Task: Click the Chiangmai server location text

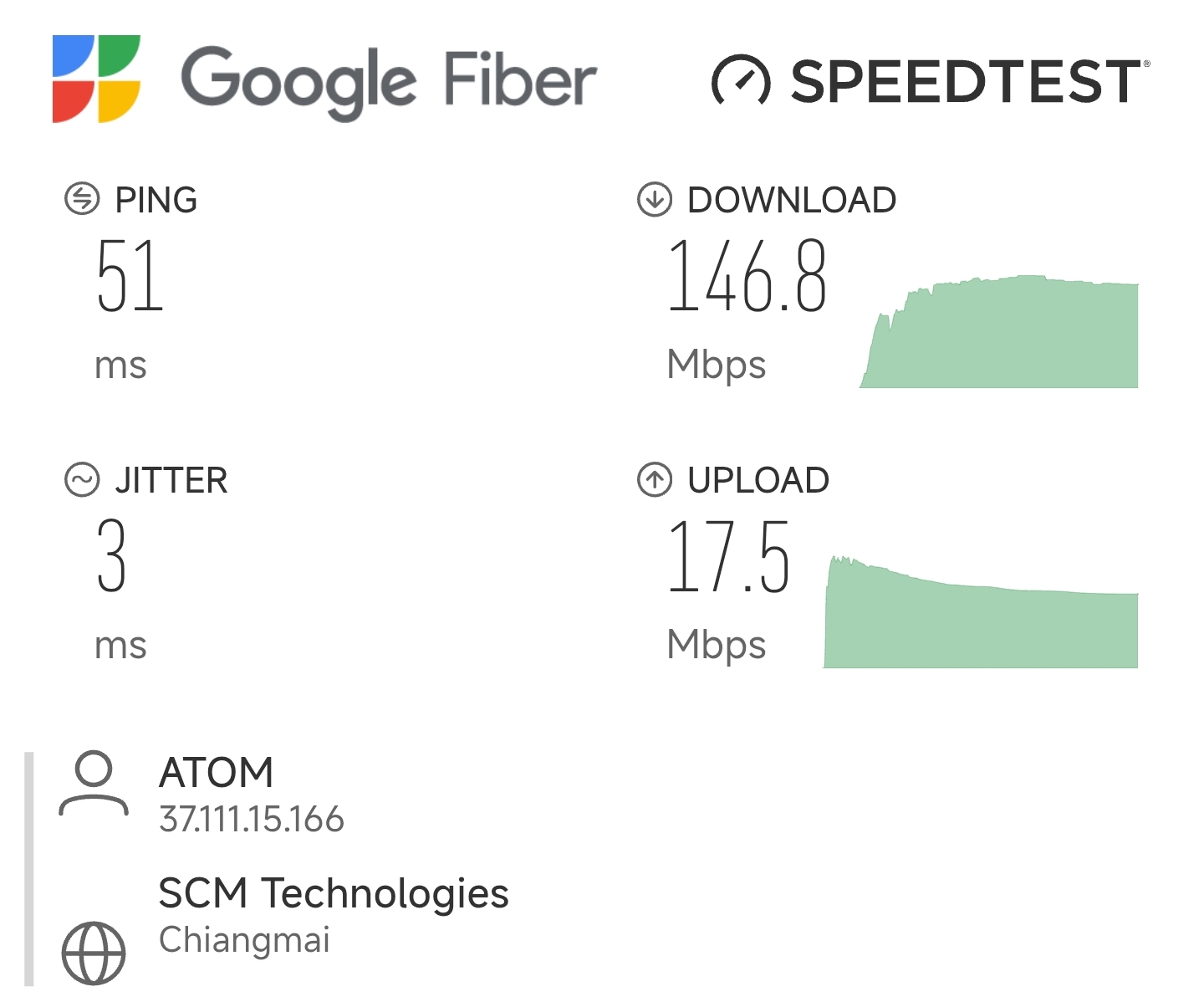Action: (245, 940)
